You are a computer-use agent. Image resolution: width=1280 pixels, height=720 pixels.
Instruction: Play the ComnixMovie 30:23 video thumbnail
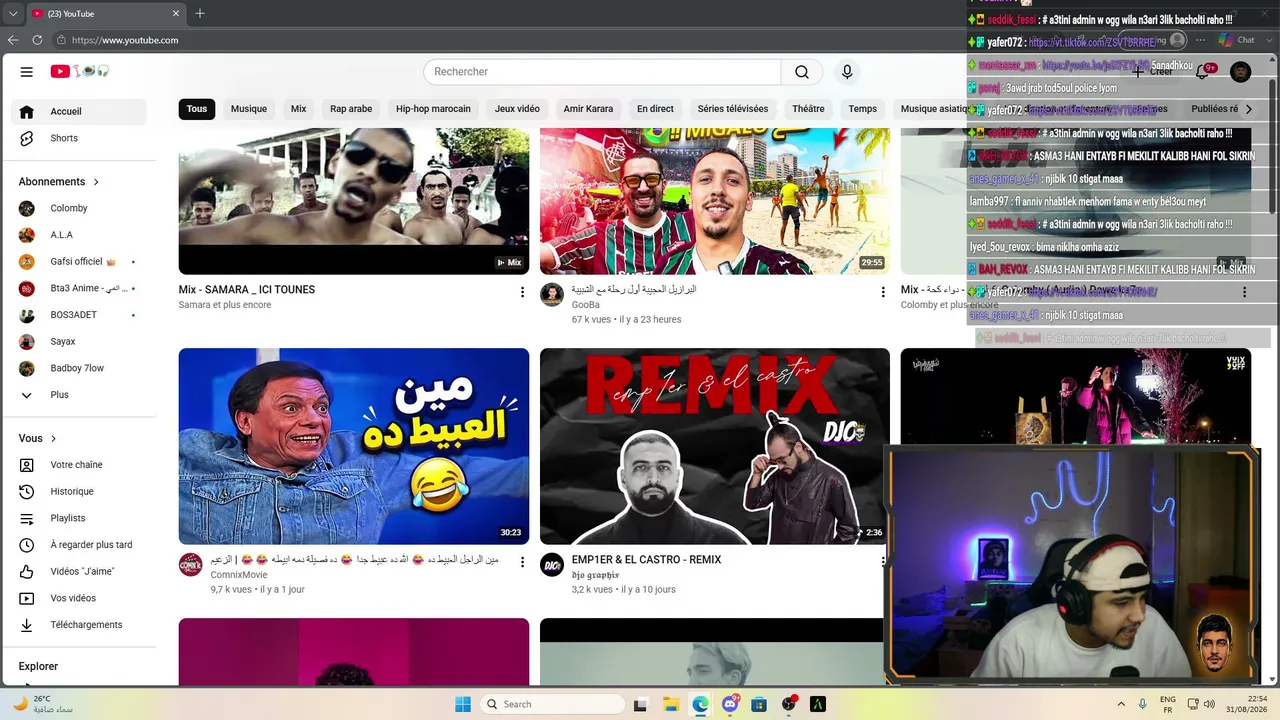354,446
